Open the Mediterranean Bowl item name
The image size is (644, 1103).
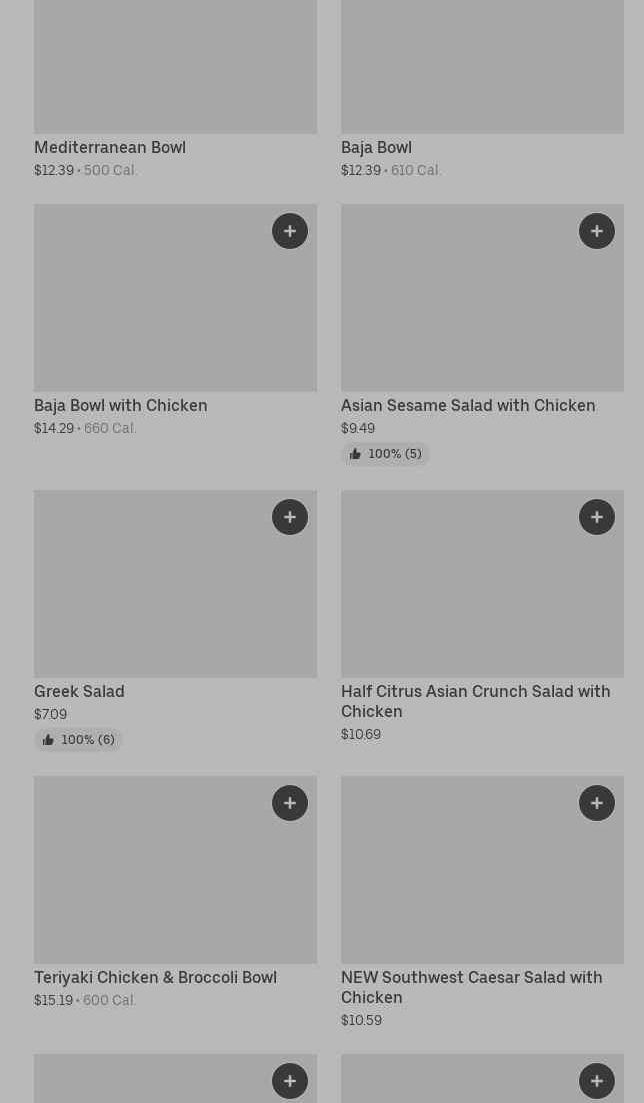tap(110, 147)
